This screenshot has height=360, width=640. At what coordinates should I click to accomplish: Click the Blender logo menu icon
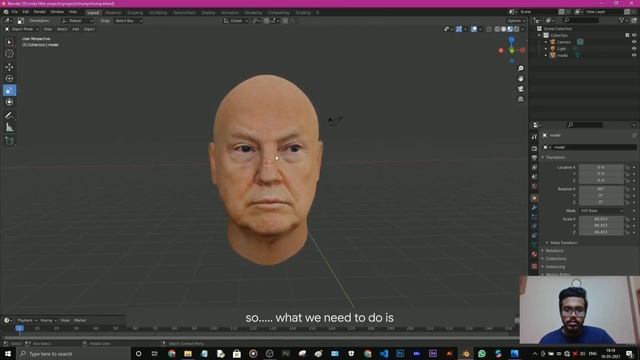6,12
